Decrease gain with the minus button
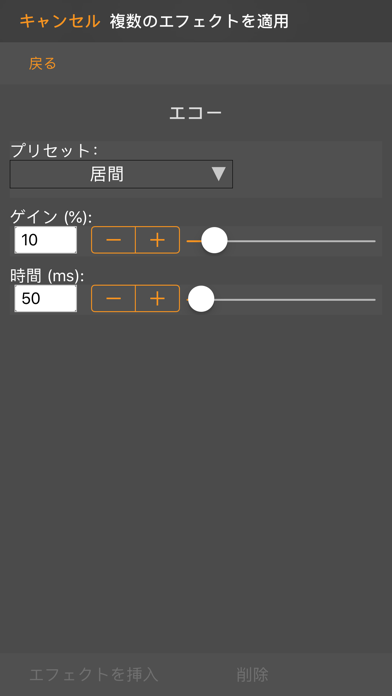 pyautogui.click(x=113, y=240)
